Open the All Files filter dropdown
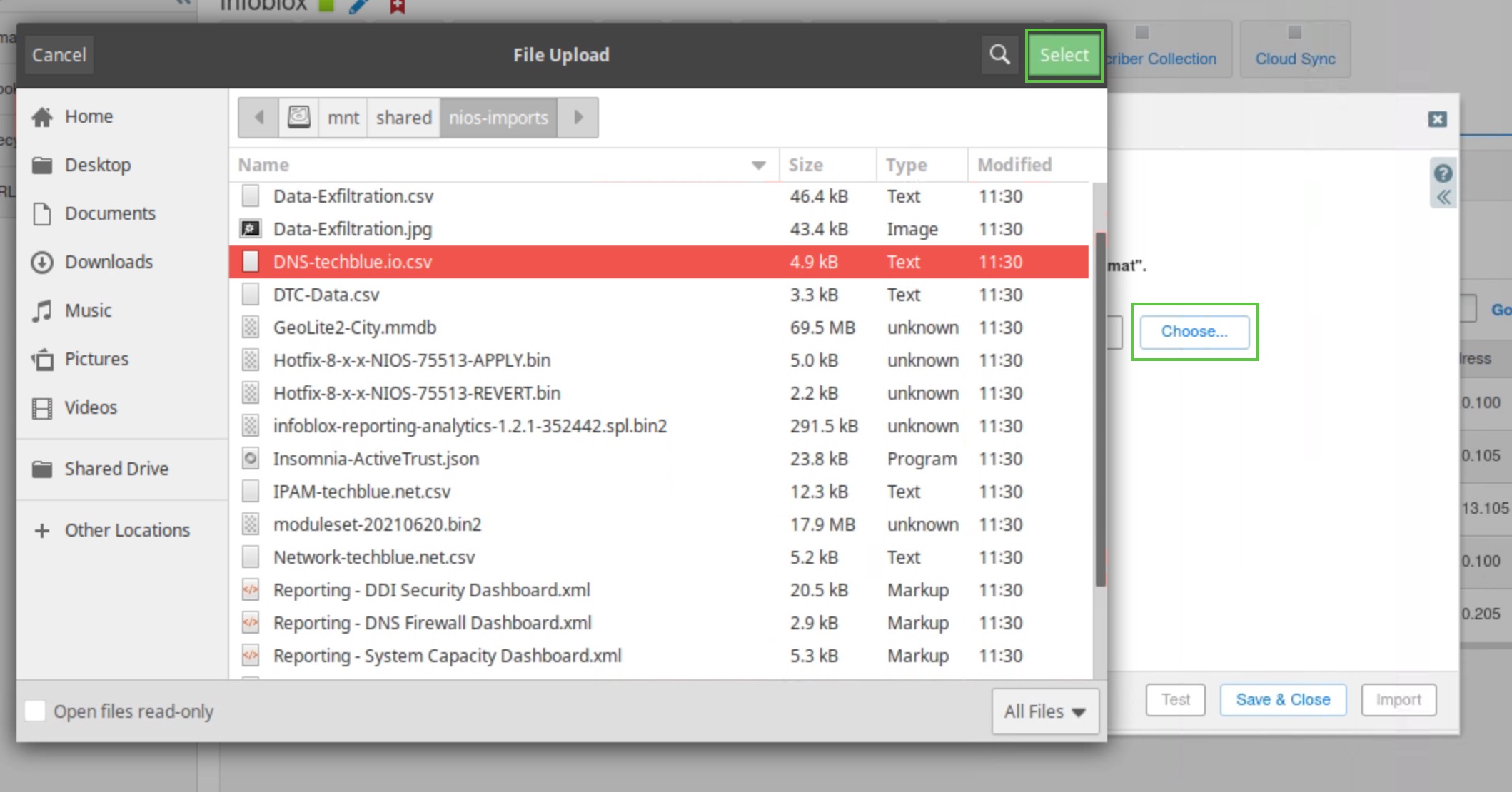Screen dimensions: 1512x792 pos(1044,711)
